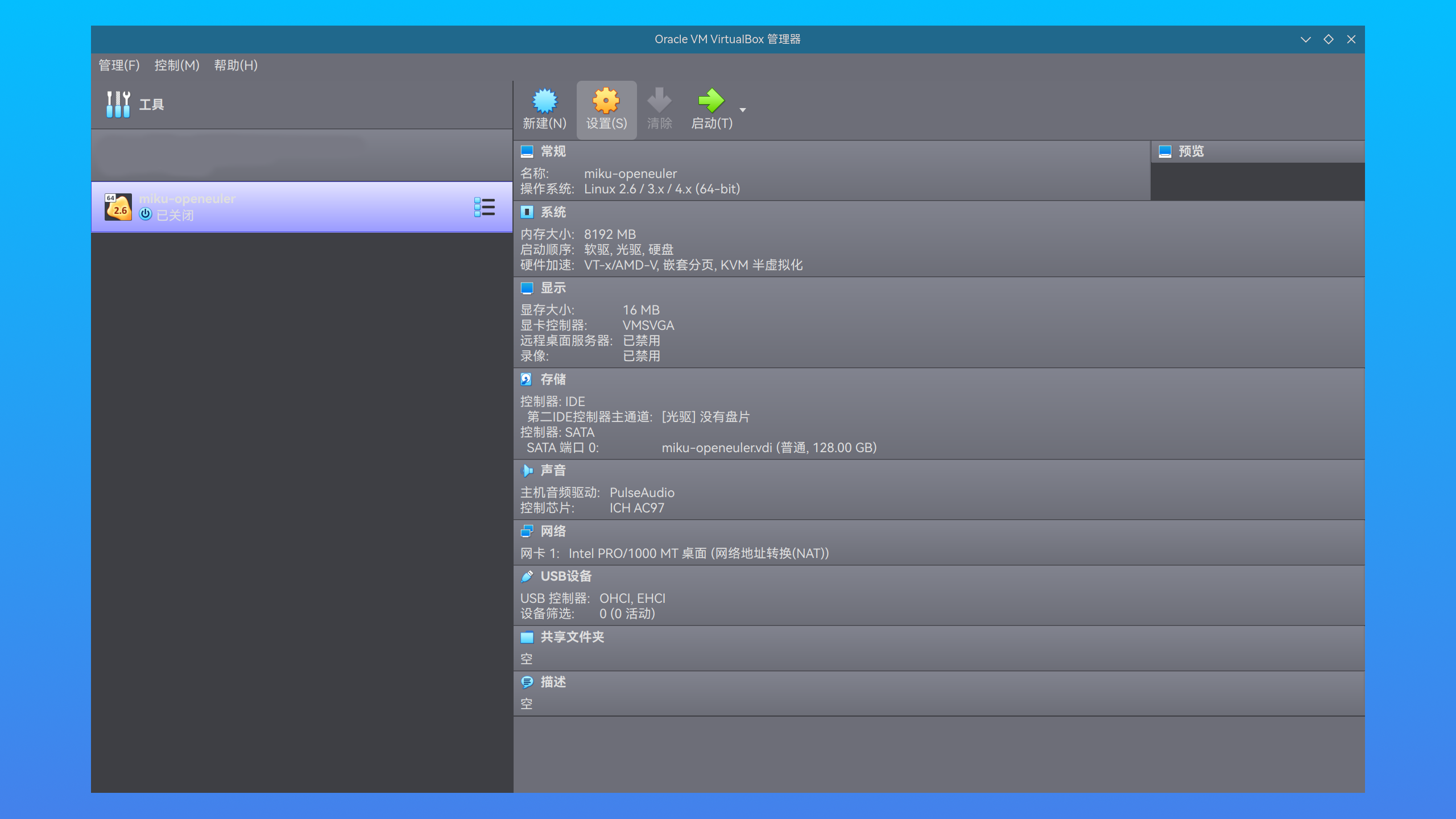Click the General (常规) section icon
Viewport: 1456px width, 819px height.
tap(527, 151)
